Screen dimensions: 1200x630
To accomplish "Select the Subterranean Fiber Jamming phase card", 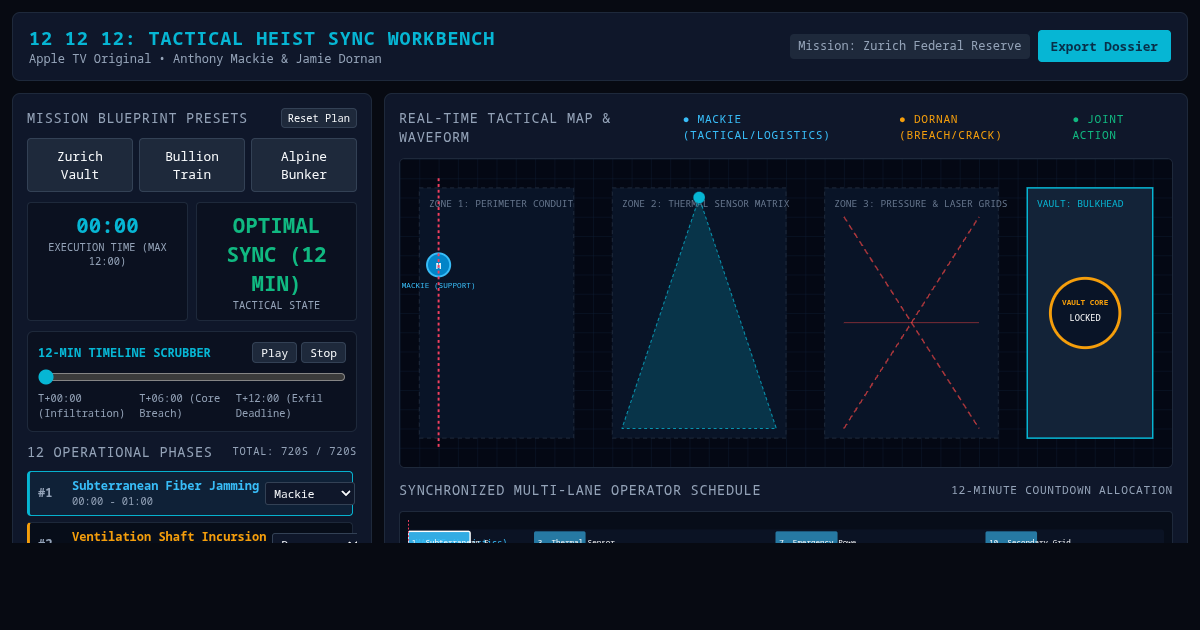I will [190, 493].
